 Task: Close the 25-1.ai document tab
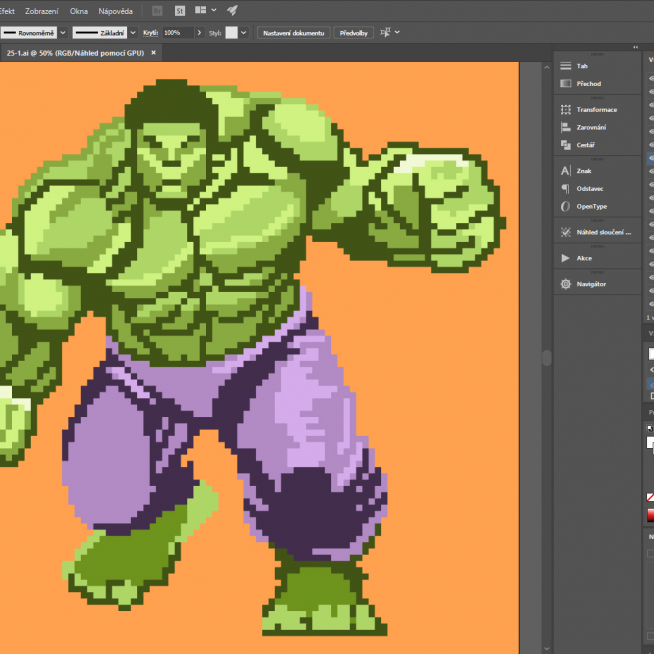click(153, 52)
